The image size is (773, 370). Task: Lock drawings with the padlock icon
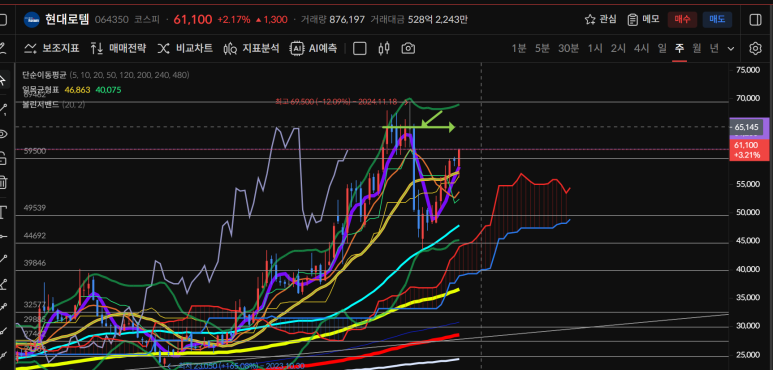point(3,158)
